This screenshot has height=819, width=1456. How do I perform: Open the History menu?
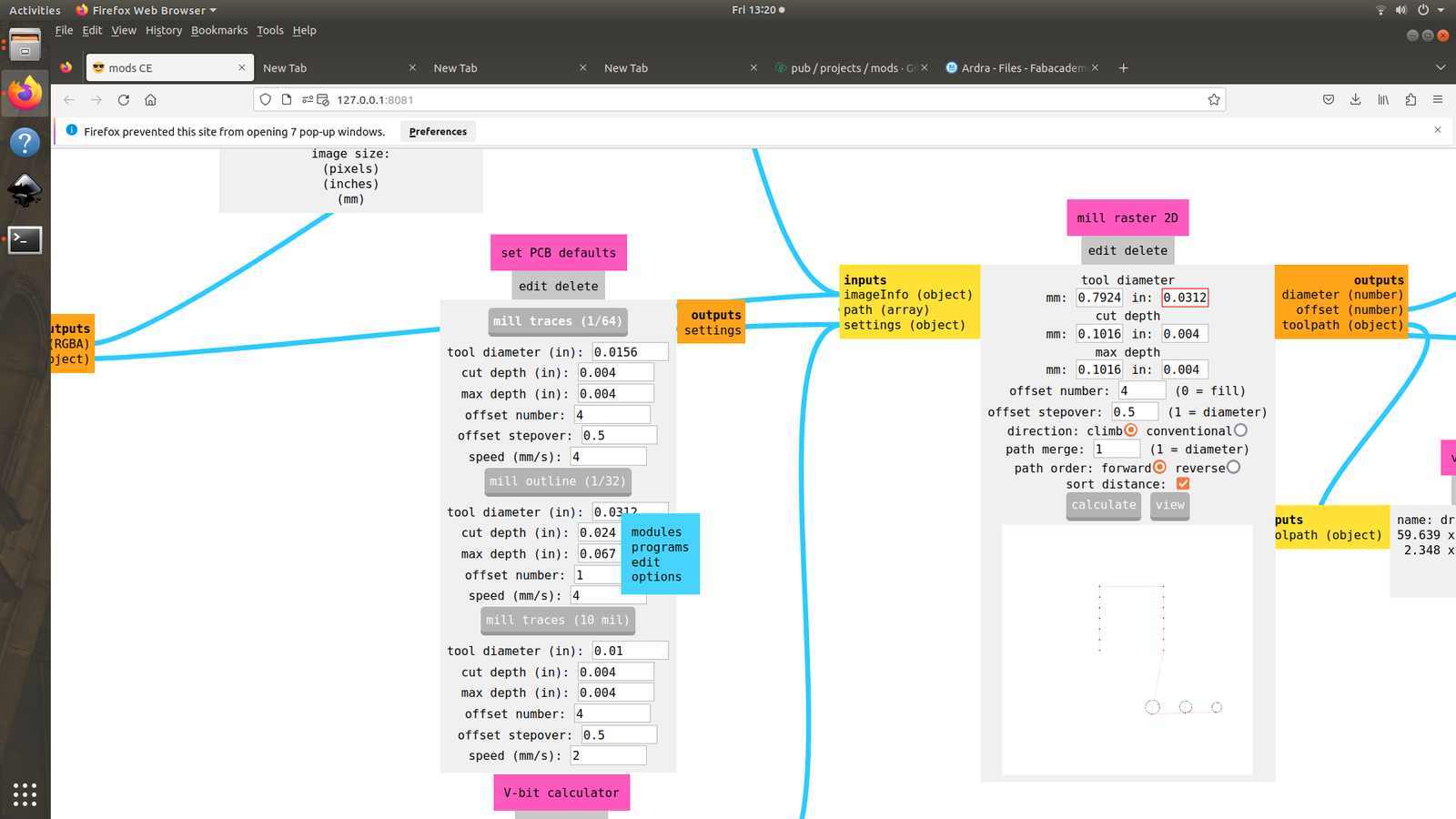tap(164, 30)
